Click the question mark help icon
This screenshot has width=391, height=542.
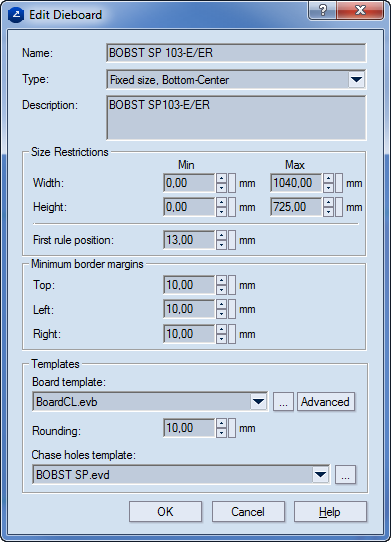[322, 10]
